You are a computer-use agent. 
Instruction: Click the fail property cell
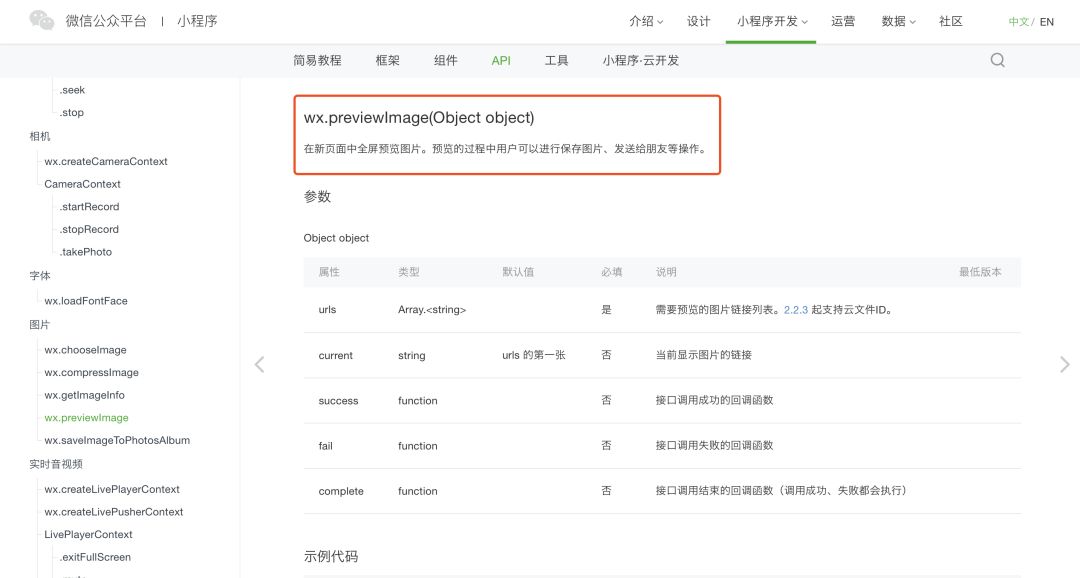[325, 446]
